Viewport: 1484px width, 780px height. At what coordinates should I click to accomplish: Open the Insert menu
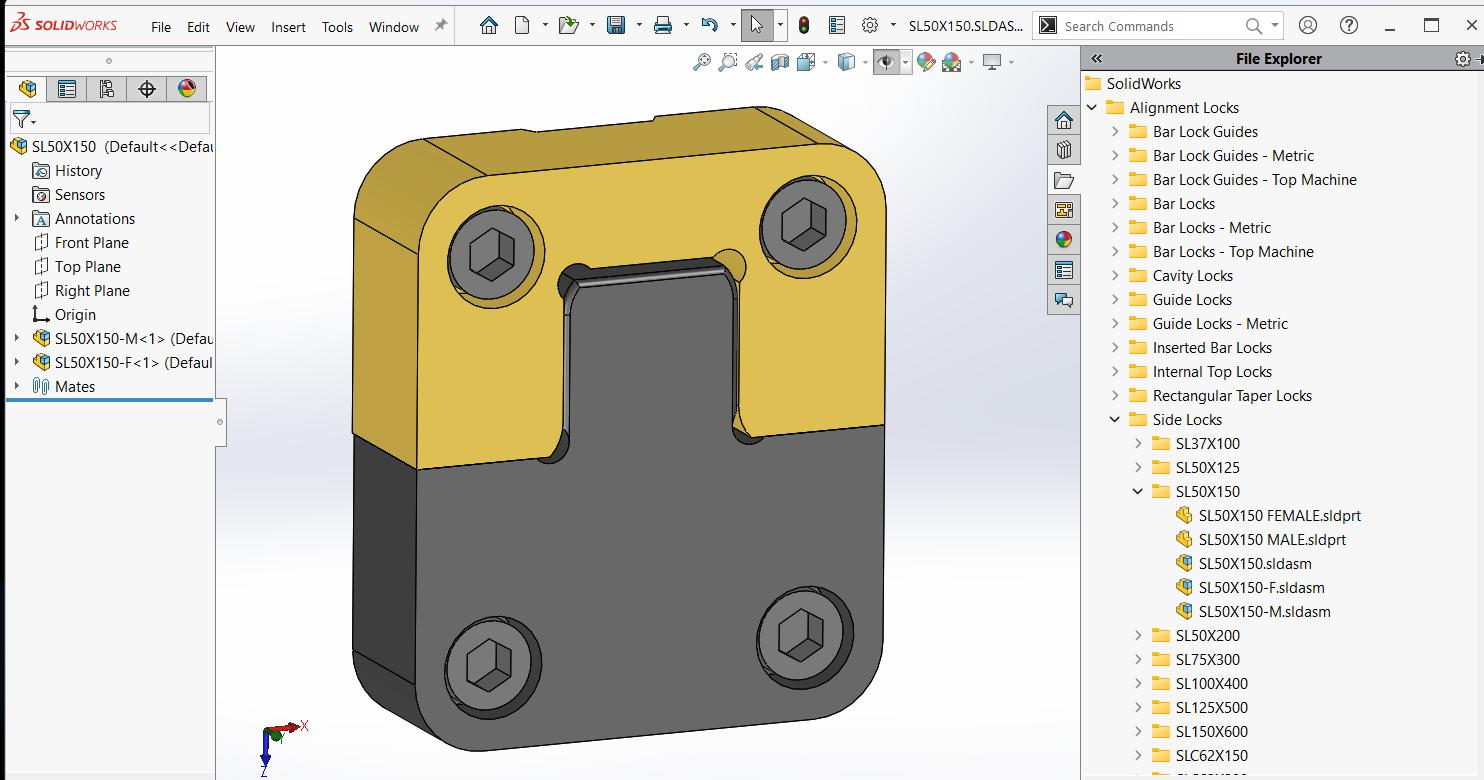[x=288, y=27]
